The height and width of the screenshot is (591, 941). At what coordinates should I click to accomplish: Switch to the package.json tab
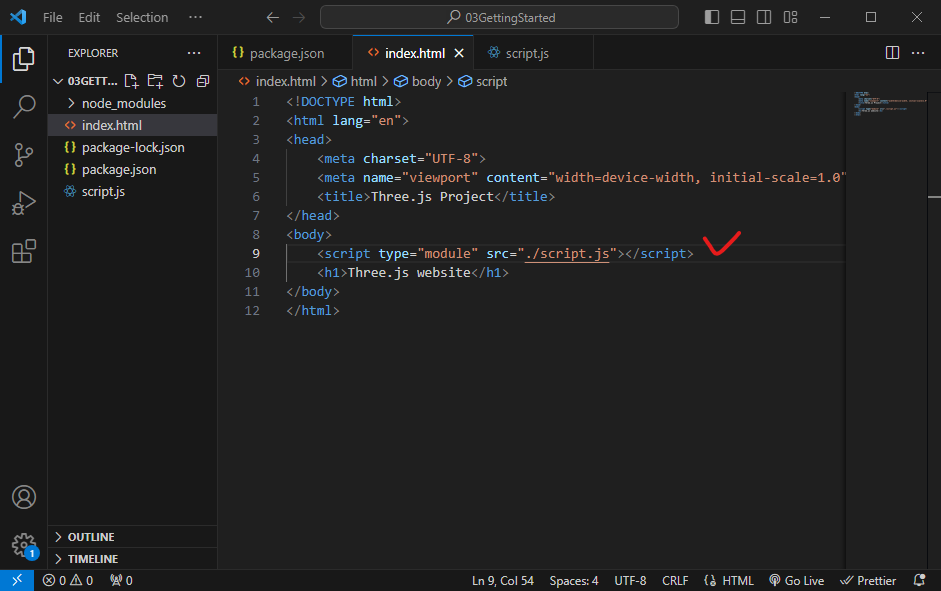point(286,53)
